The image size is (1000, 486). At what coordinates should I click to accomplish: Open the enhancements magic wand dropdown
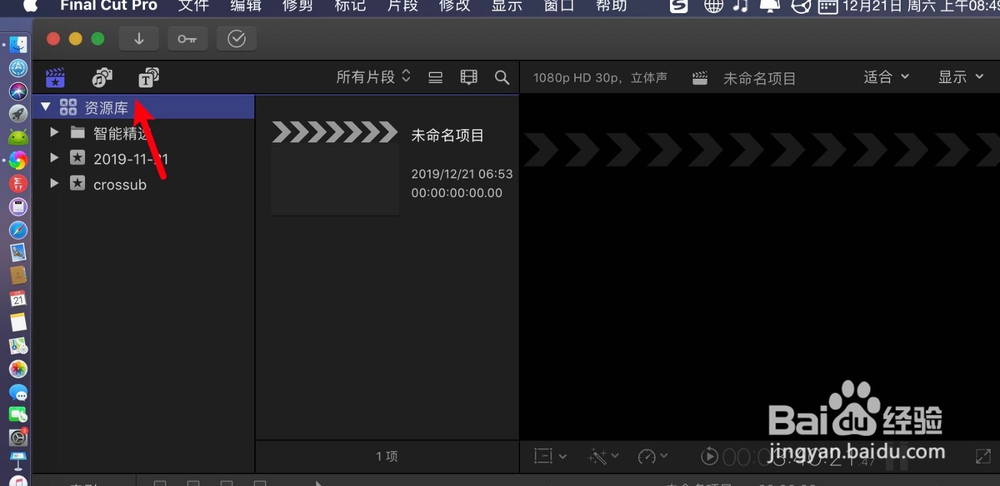coord(603,456)
